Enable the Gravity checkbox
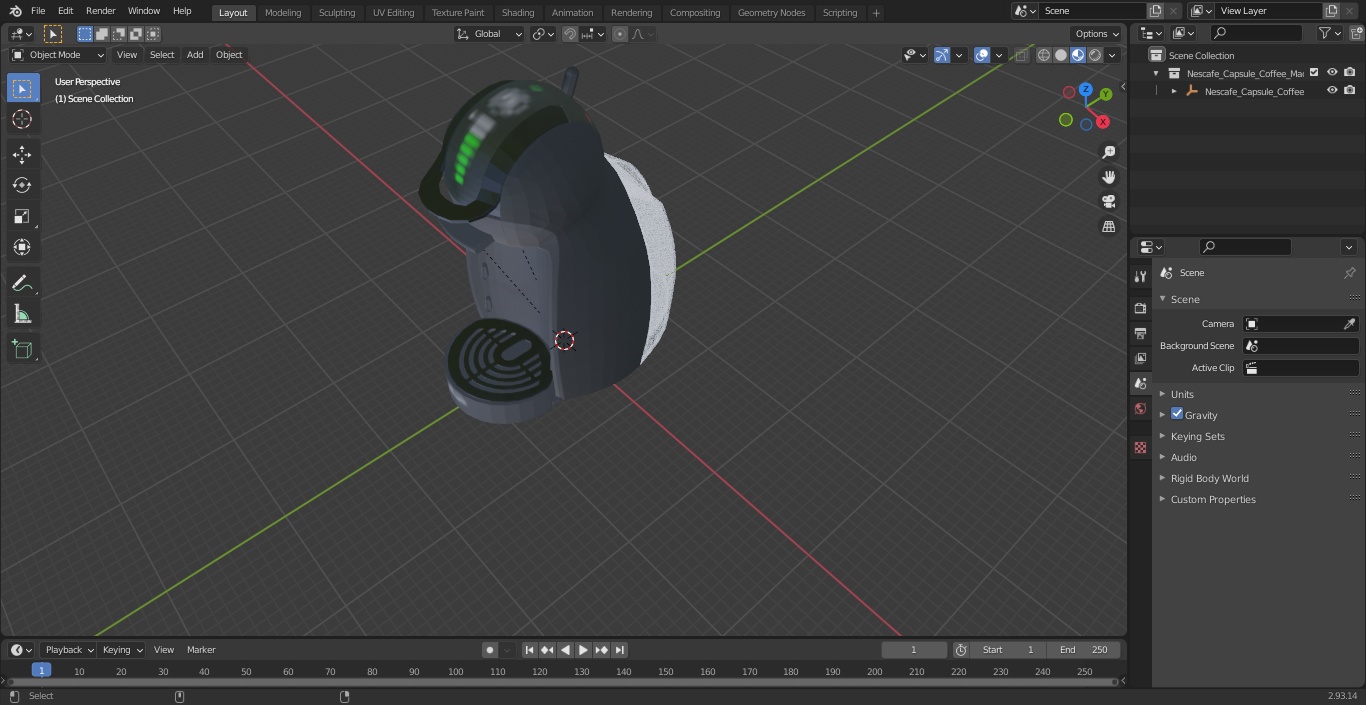This screenshot has height=705, width=1366. (x=1177, y=414)
